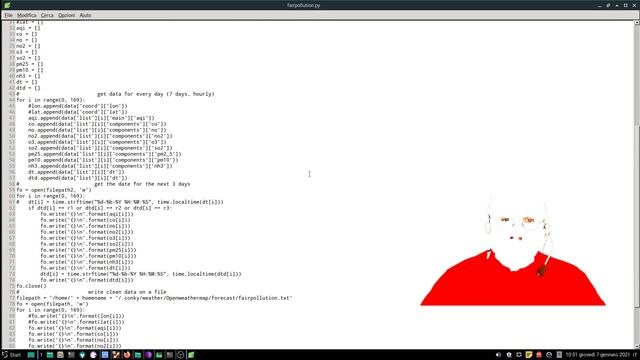Screen dimensions: 640x360
Task: Click the line appending 'pm2_5' component
Action: click(x=104, y=154)
